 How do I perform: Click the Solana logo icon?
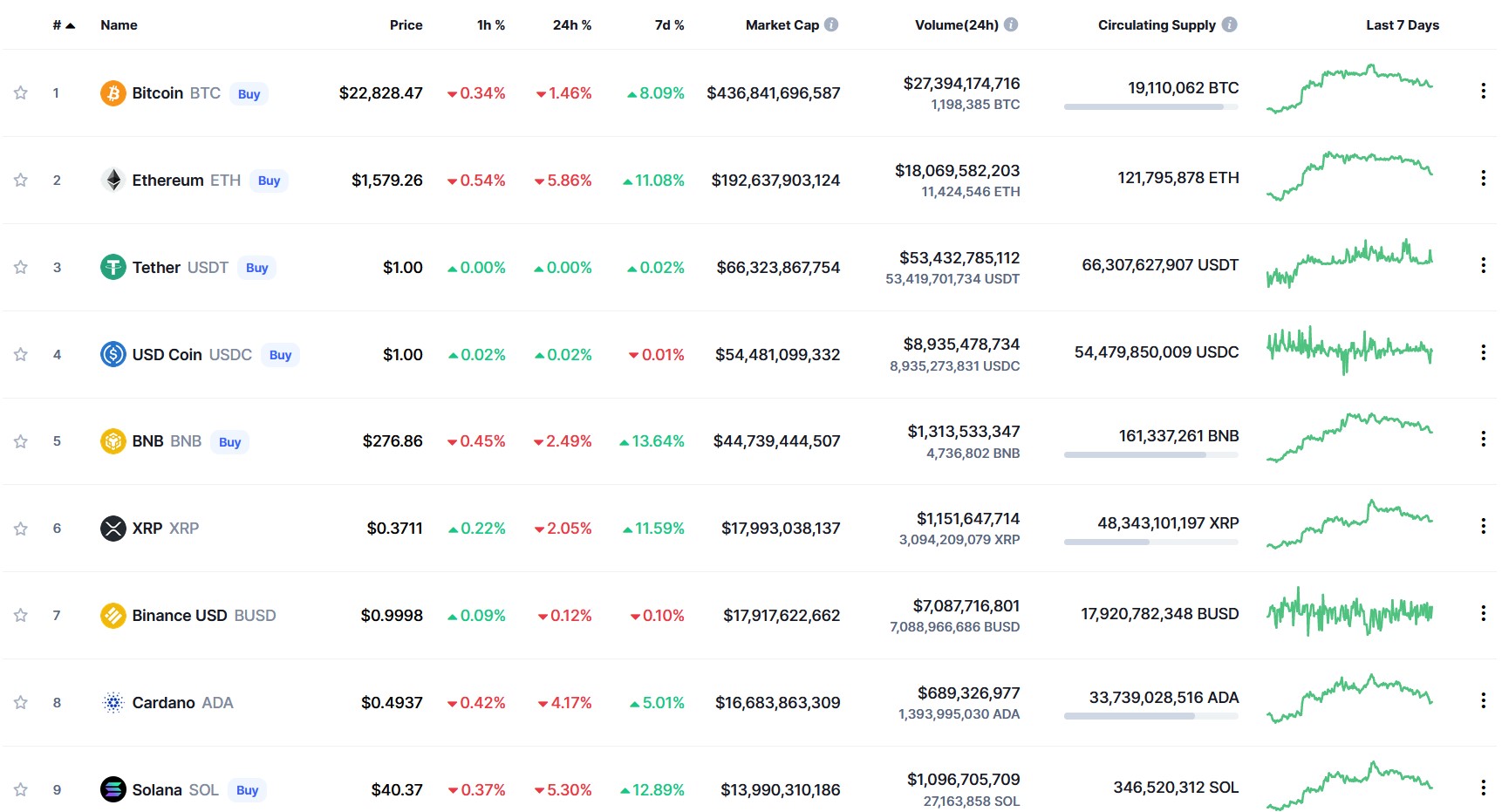click(x=113, y=789)
